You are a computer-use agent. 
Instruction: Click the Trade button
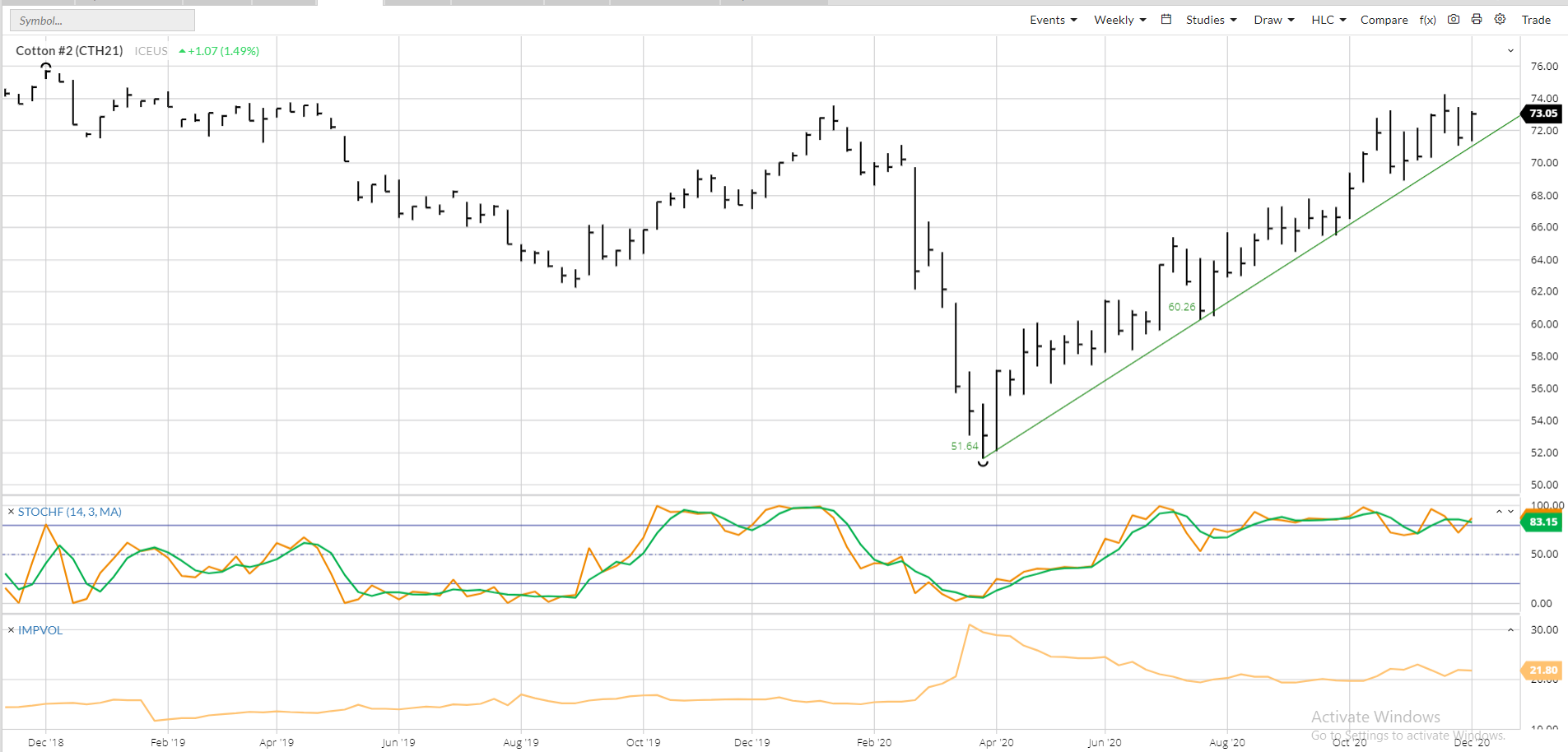[x=1537, y=19]
